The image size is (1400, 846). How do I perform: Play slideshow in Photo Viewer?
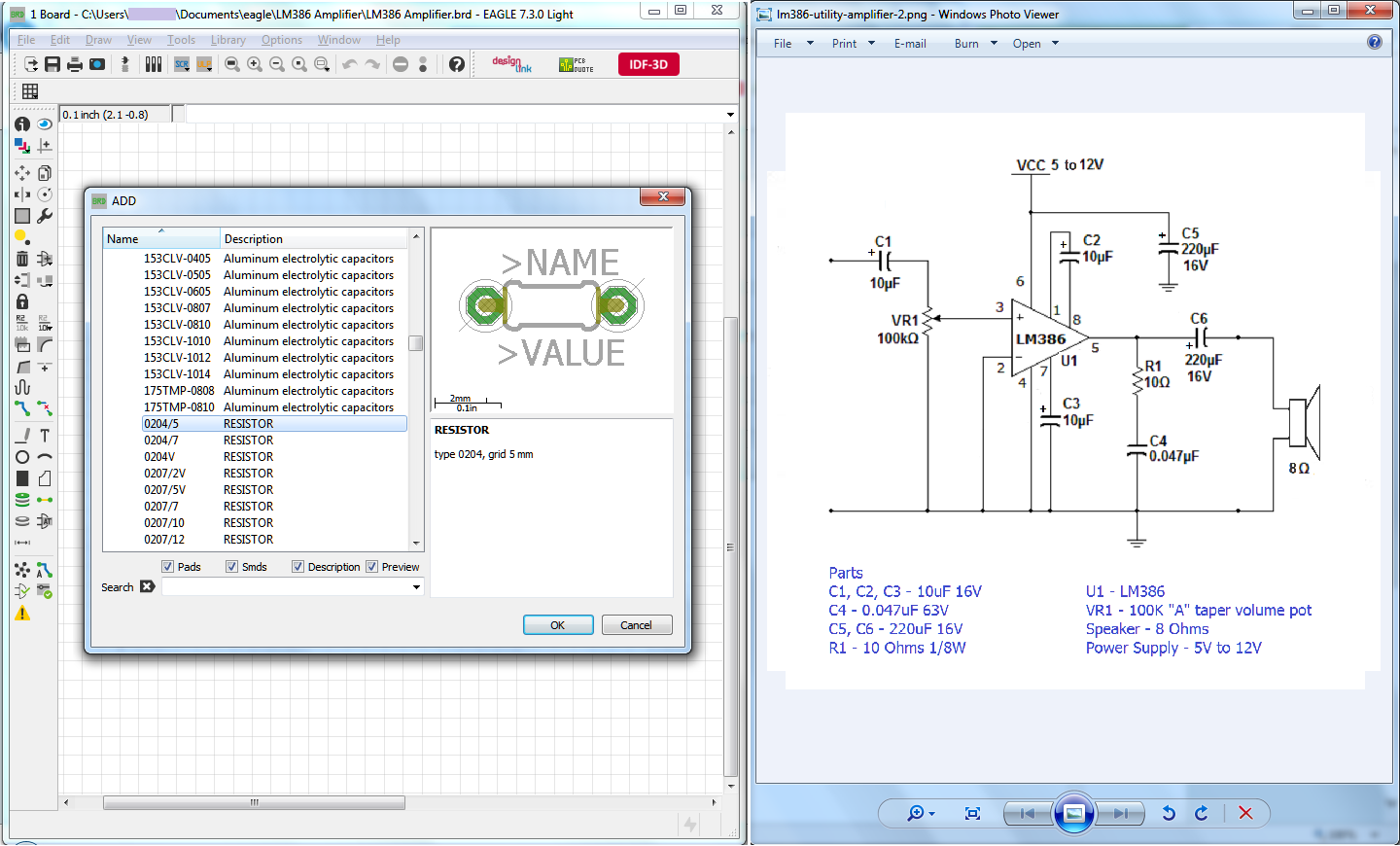pyautogui.click(x=1074, y=813)
